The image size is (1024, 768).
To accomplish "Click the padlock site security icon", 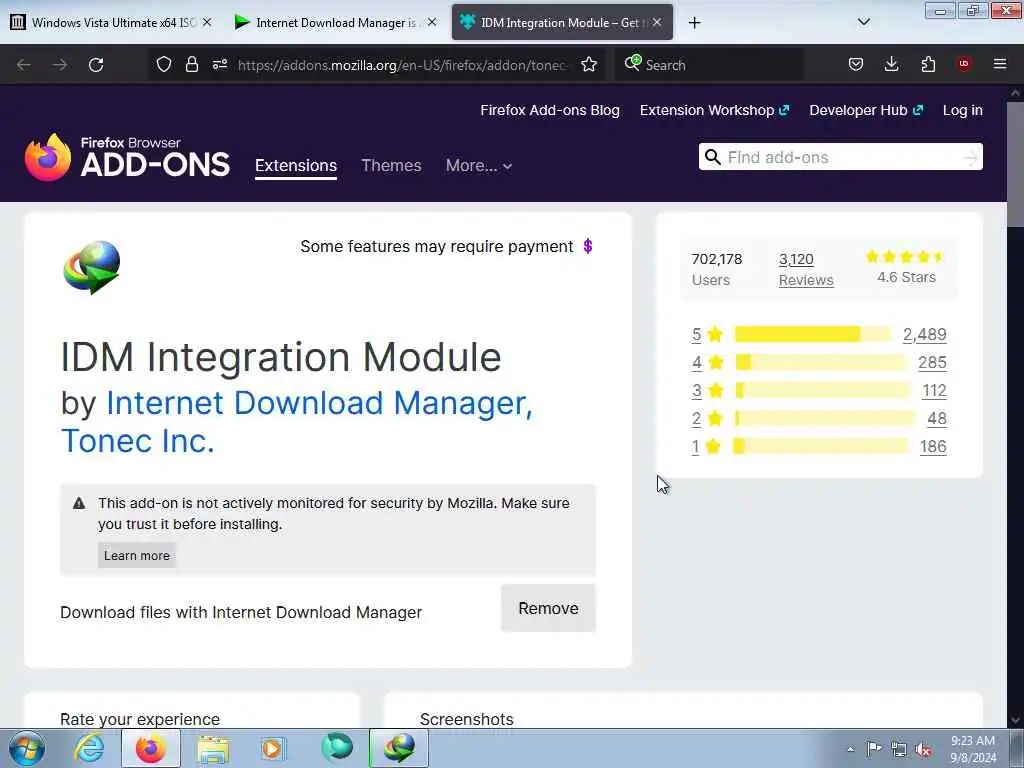I will pyautogui.click(x=191, y=64).
